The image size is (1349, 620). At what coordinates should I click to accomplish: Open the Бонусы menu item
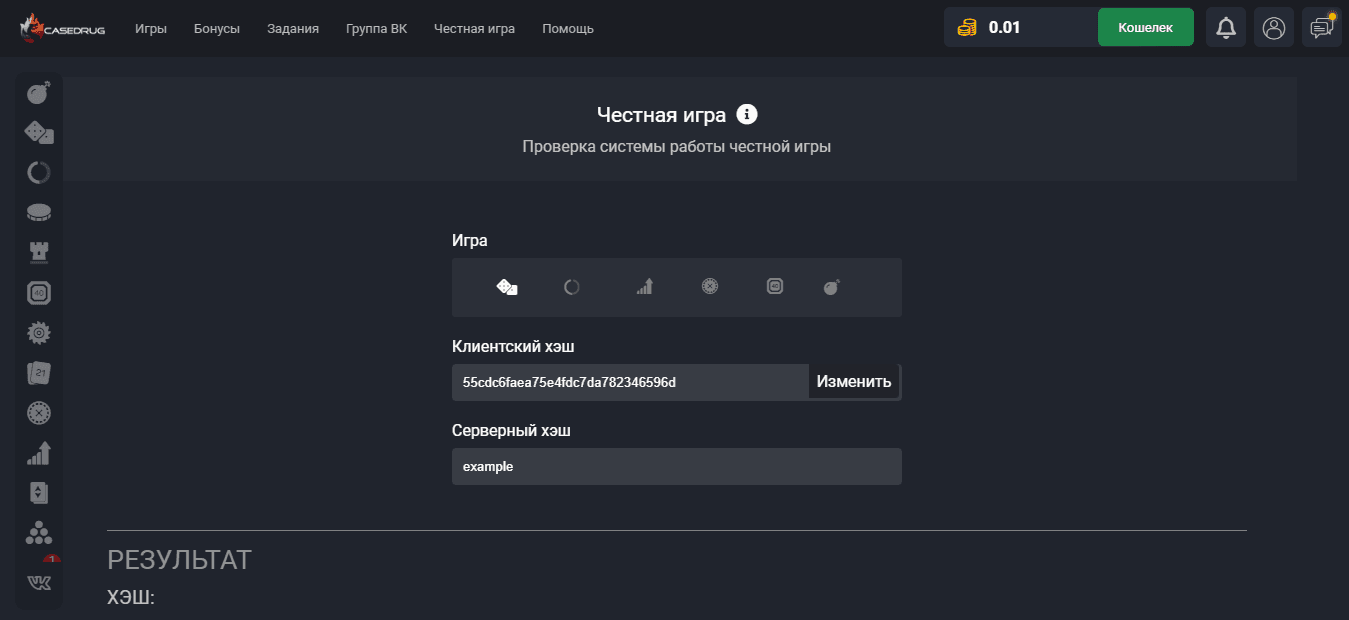pyautogui.click(x=216, y=28)
